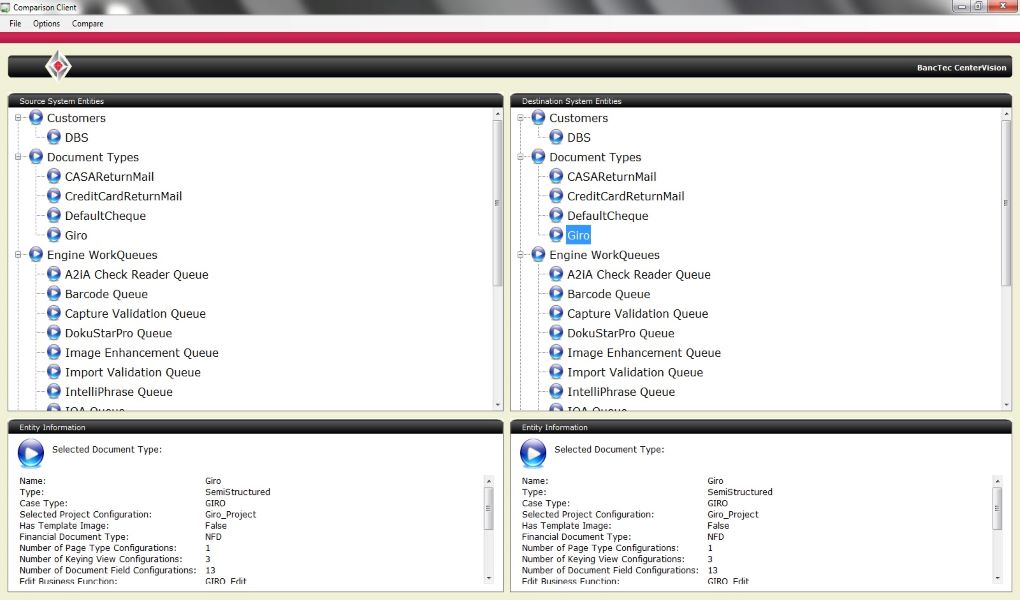Click the DefaultCheque icon in the Source tree

[x=54, y=215]
